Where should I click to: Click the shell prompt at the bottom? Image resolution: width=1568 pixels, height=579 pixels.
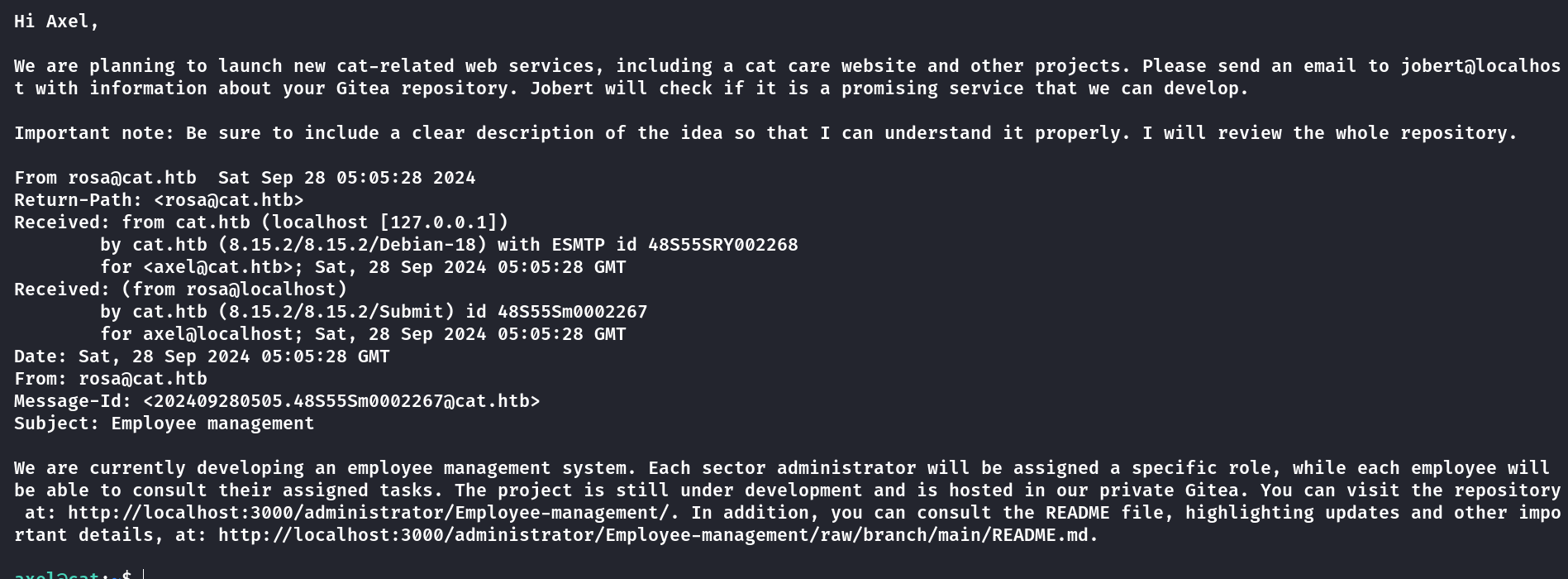pos(73,573)
